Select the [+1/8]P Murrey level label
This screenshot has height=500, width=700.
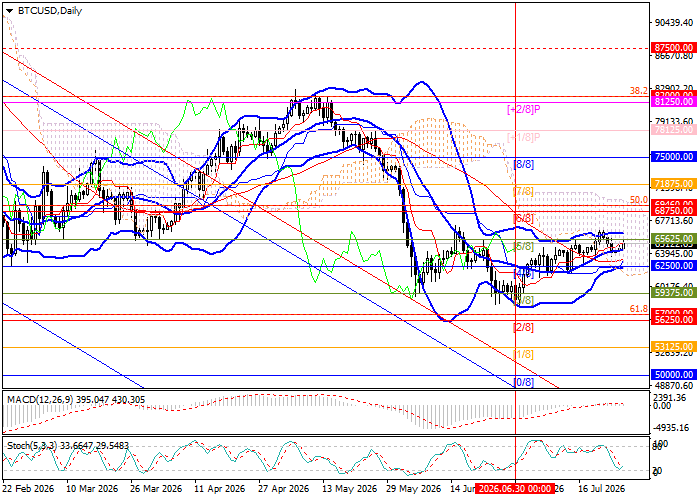(524, 137)
